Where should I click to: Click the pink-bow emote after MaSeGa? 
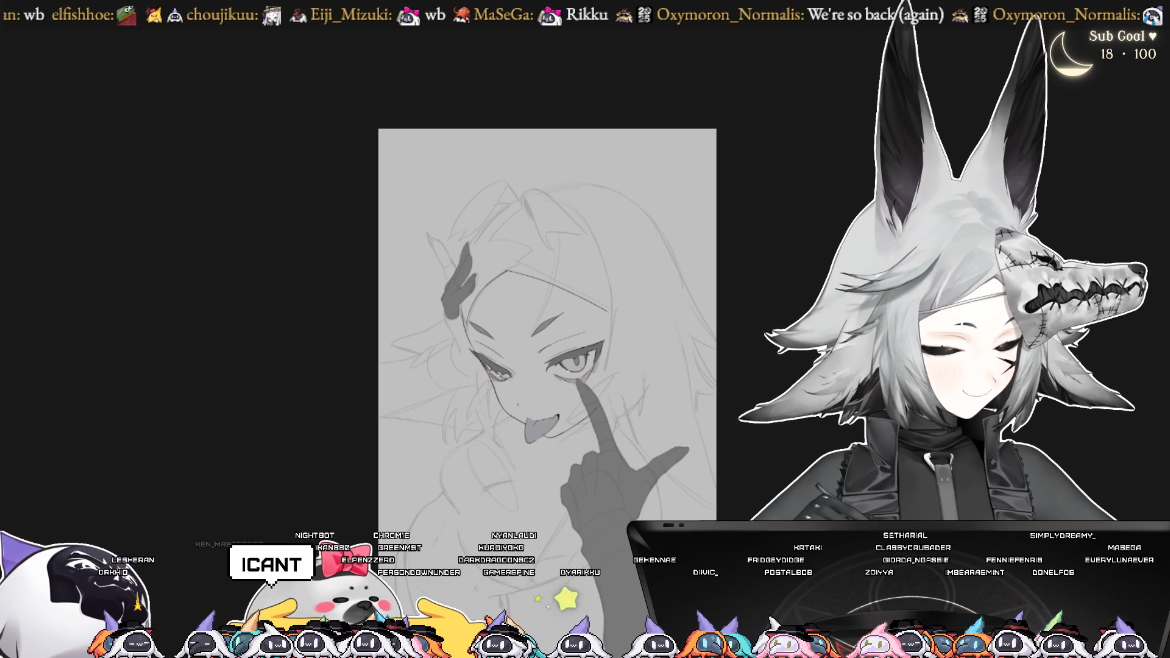[x=550, y=15]
